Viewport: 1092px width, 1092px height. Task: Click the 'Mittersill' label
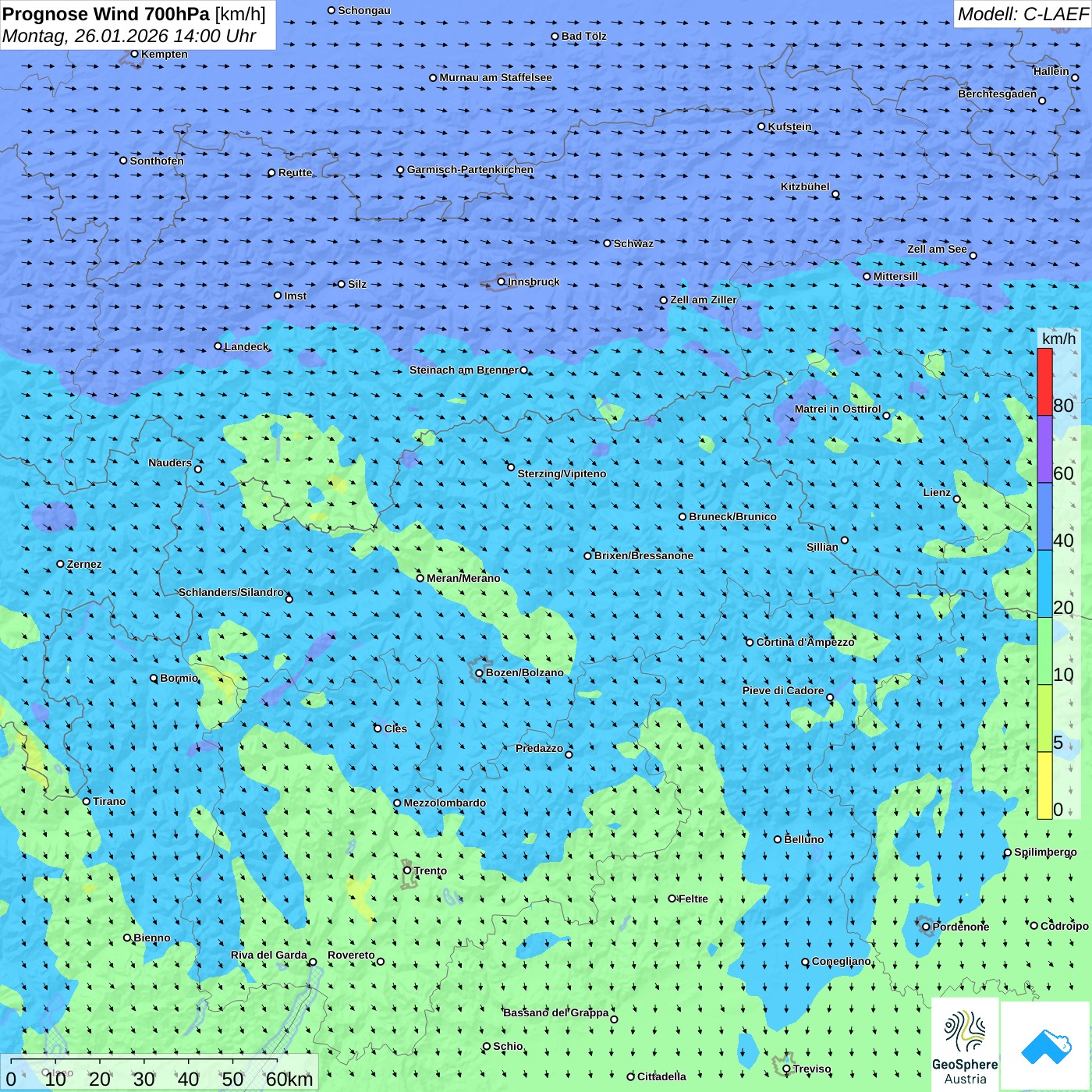[x=896, y=276]
